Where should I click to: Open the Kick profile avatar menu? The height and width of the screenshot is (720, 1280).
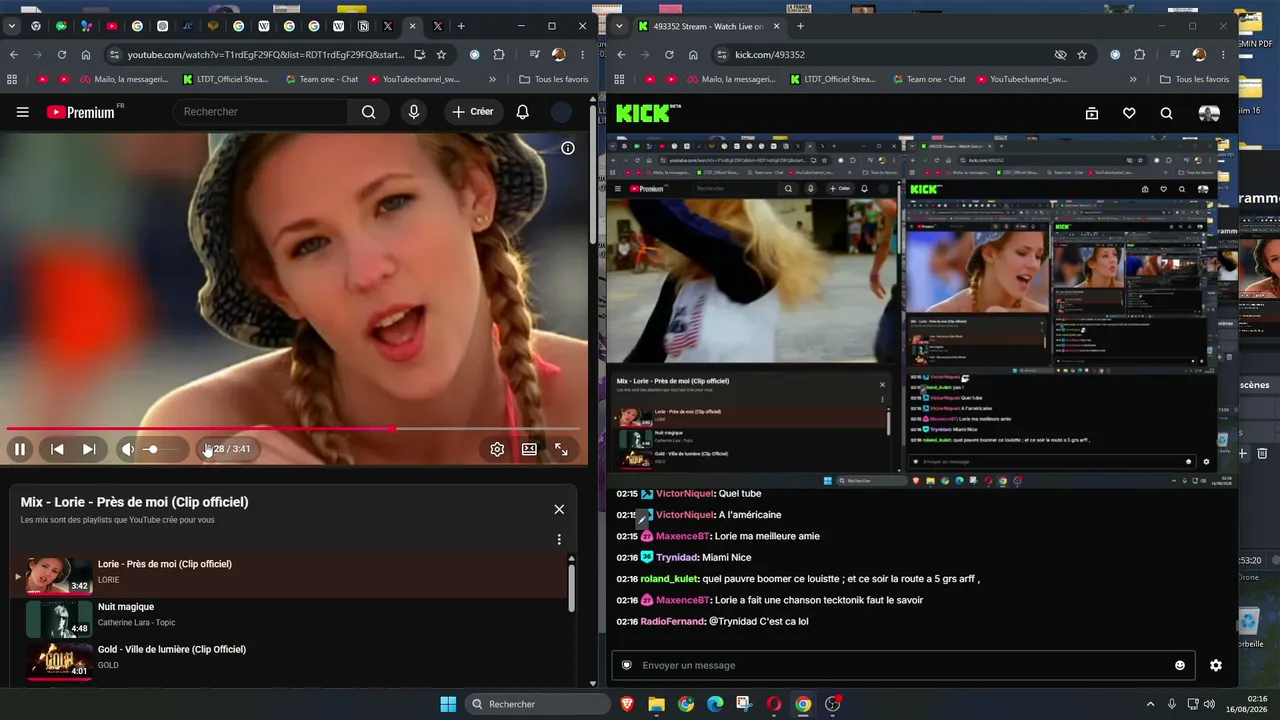click(x=1209, y=114)
